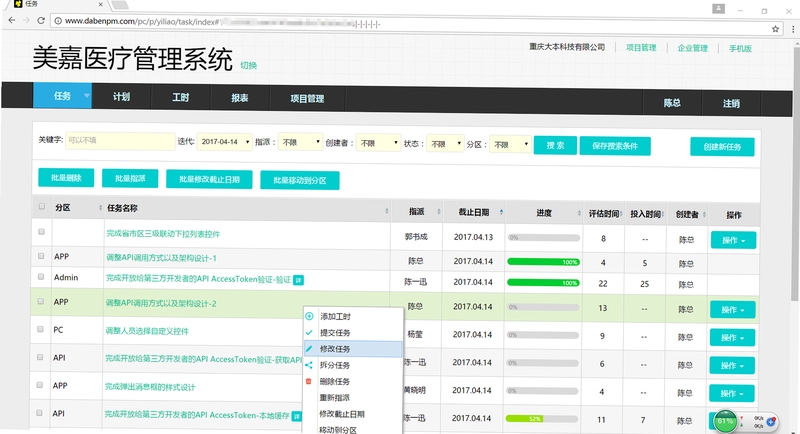Open 操作 dropdown for 郭书成's task
This screenshot has width=800, height=434.
pos(733,240)
